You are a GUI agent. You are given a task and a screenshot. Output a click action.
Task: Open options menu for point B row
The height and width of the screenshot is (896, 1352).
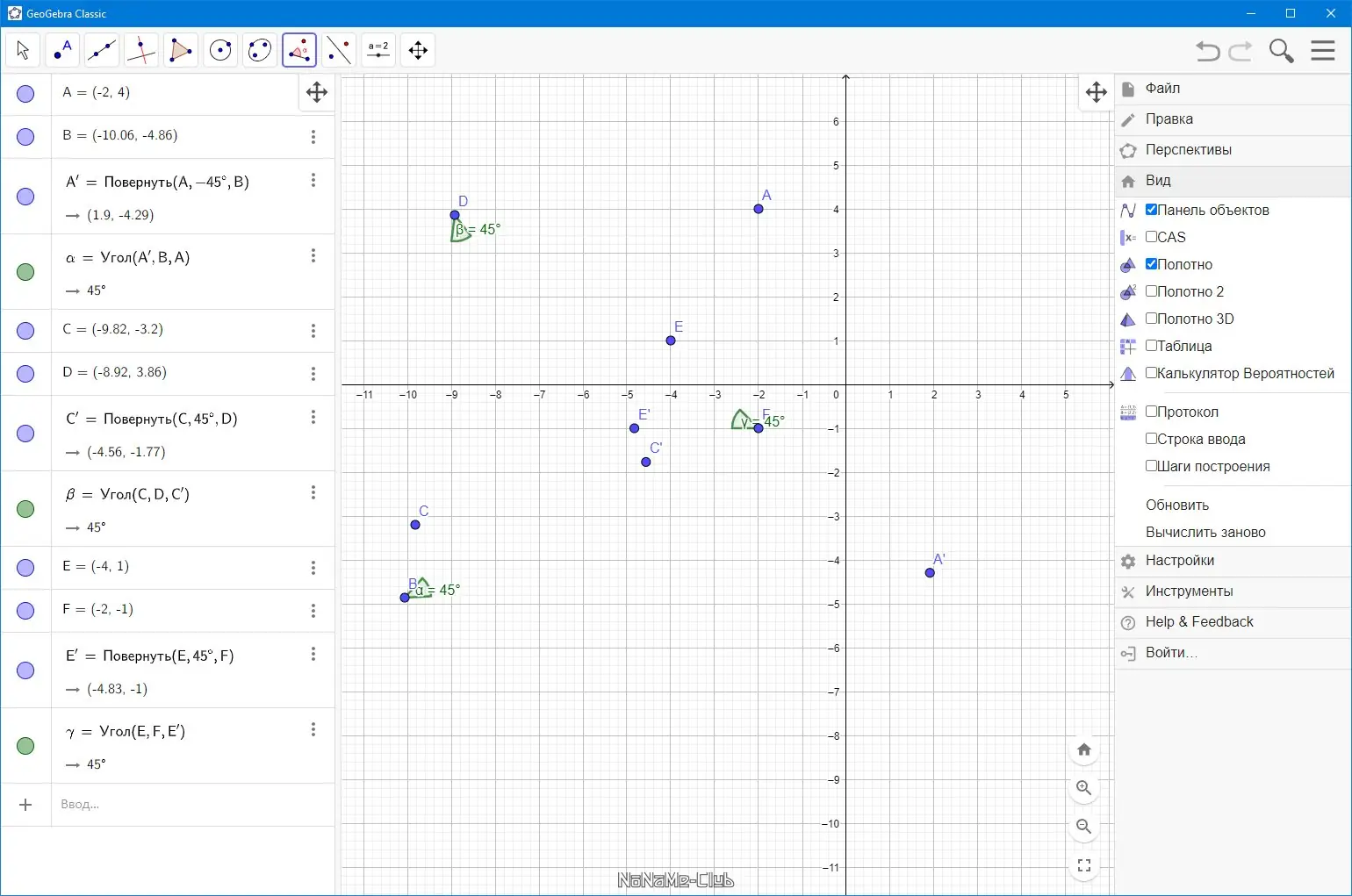[x=313, y=137]
